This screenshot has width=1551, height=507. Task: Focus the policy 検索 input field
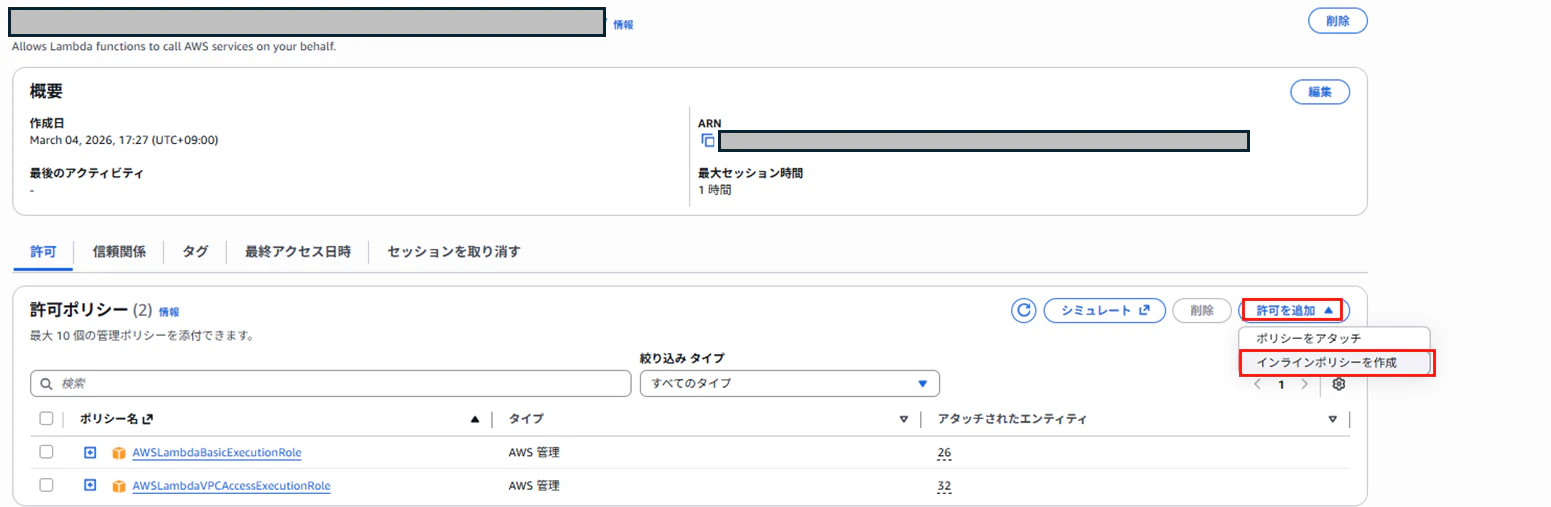330,384
